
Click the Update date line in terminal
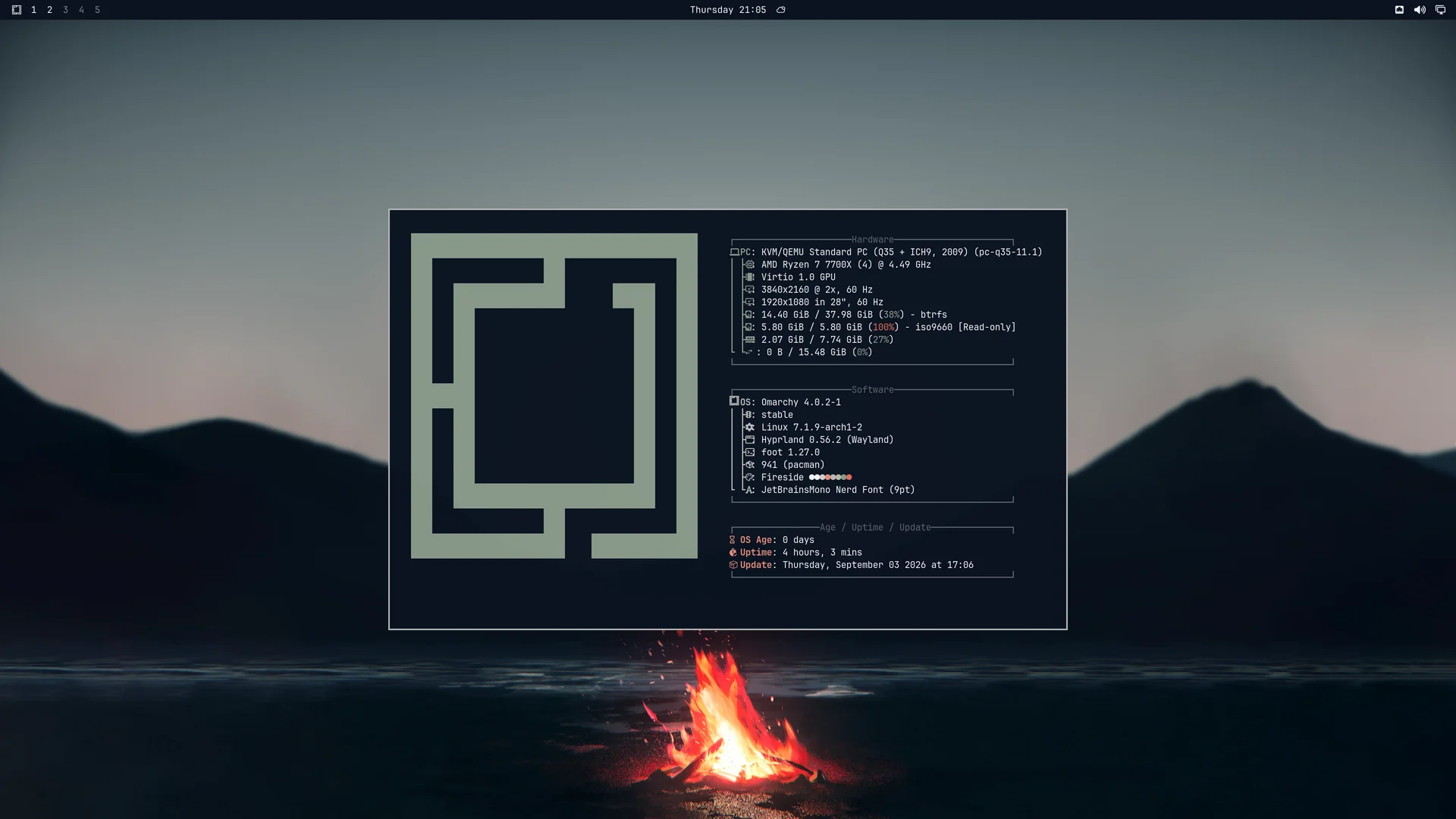(851, 565)
